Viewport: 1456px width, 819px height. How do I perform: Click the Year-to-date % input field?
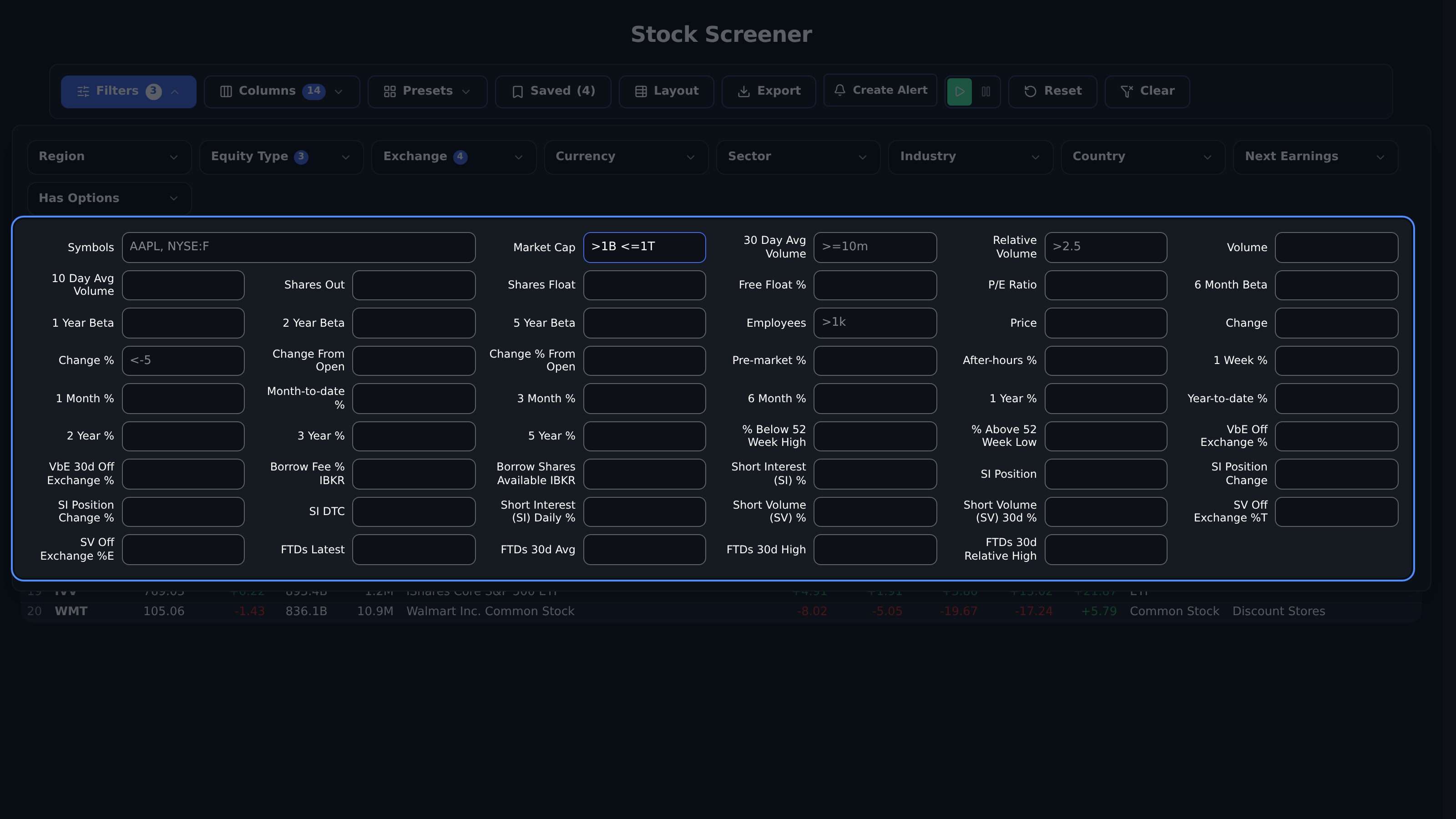point(1336,399)
